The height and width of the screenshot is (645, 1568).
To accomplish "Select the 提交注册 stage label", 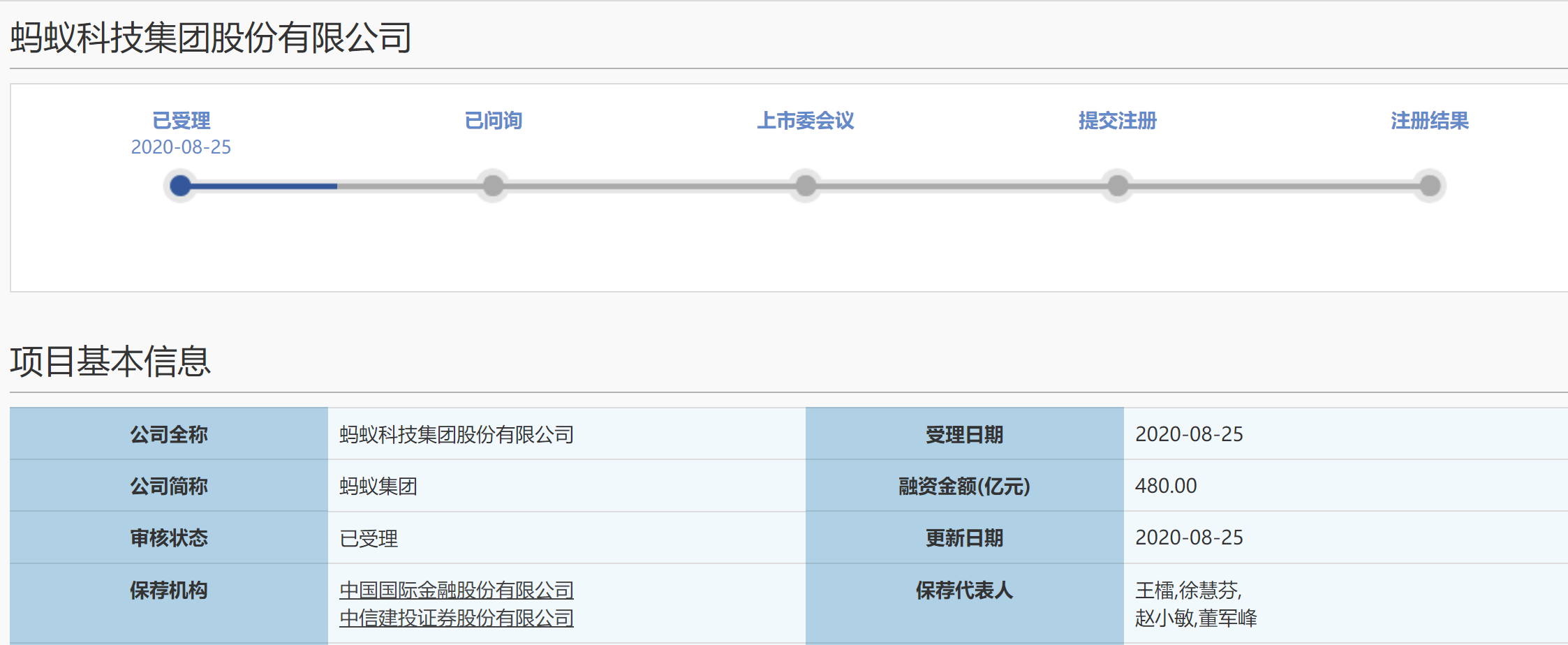I will pos(1118,121).
